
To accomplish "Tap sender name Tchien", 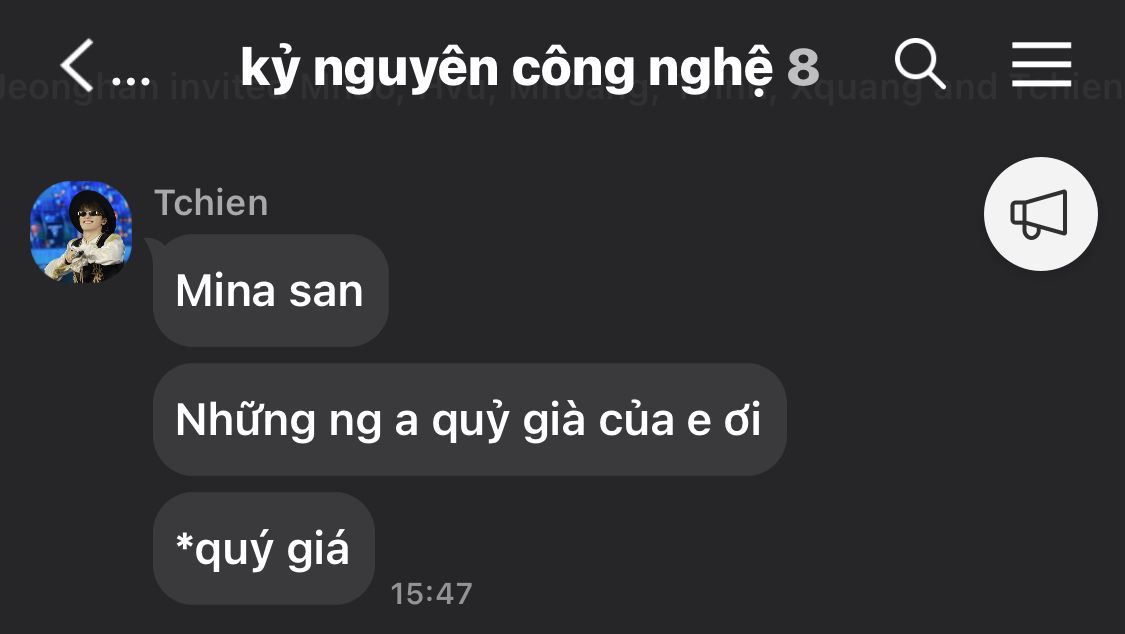I will point(211,203).
